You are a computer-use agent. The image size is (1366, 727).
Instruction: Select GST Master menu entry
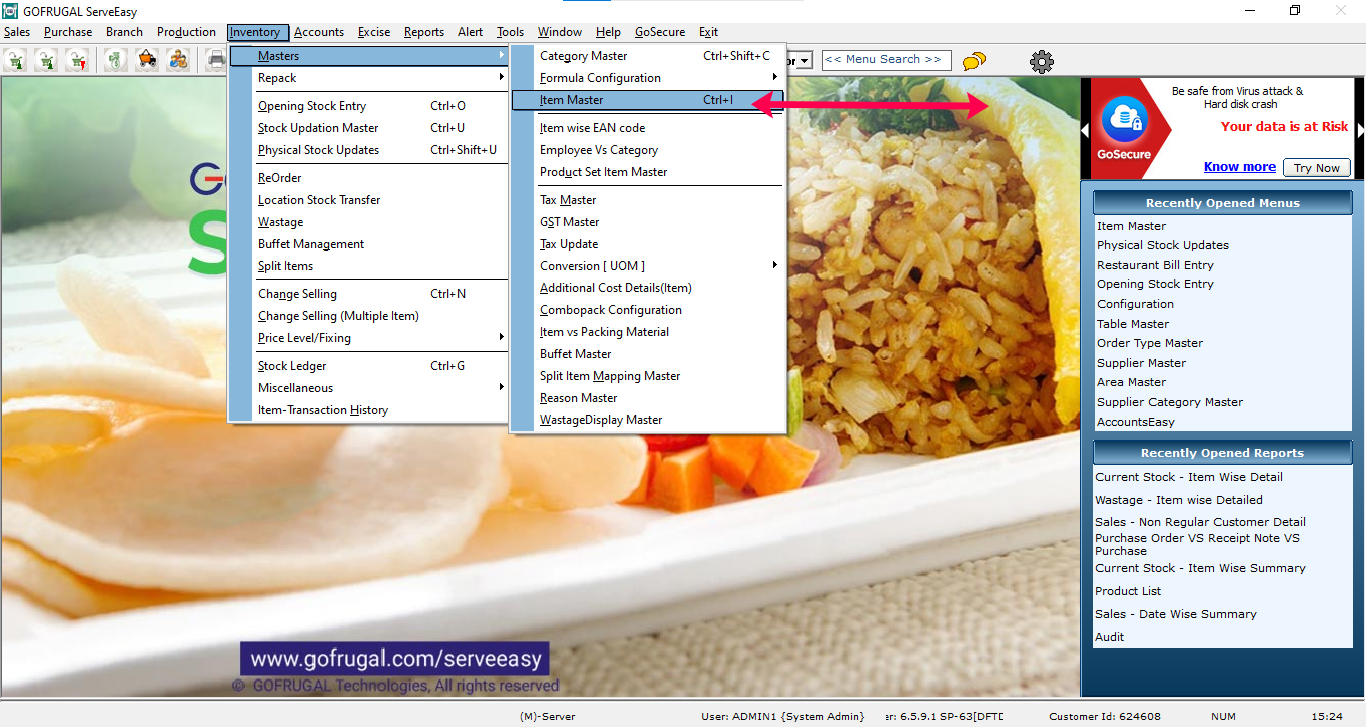click(x=649, y=222)
